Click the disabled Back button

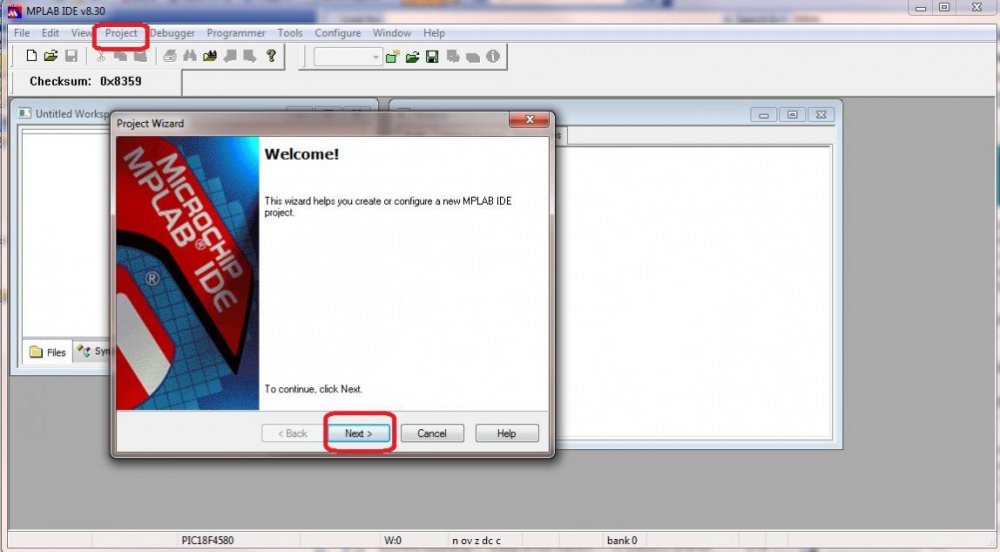(293, 433)
